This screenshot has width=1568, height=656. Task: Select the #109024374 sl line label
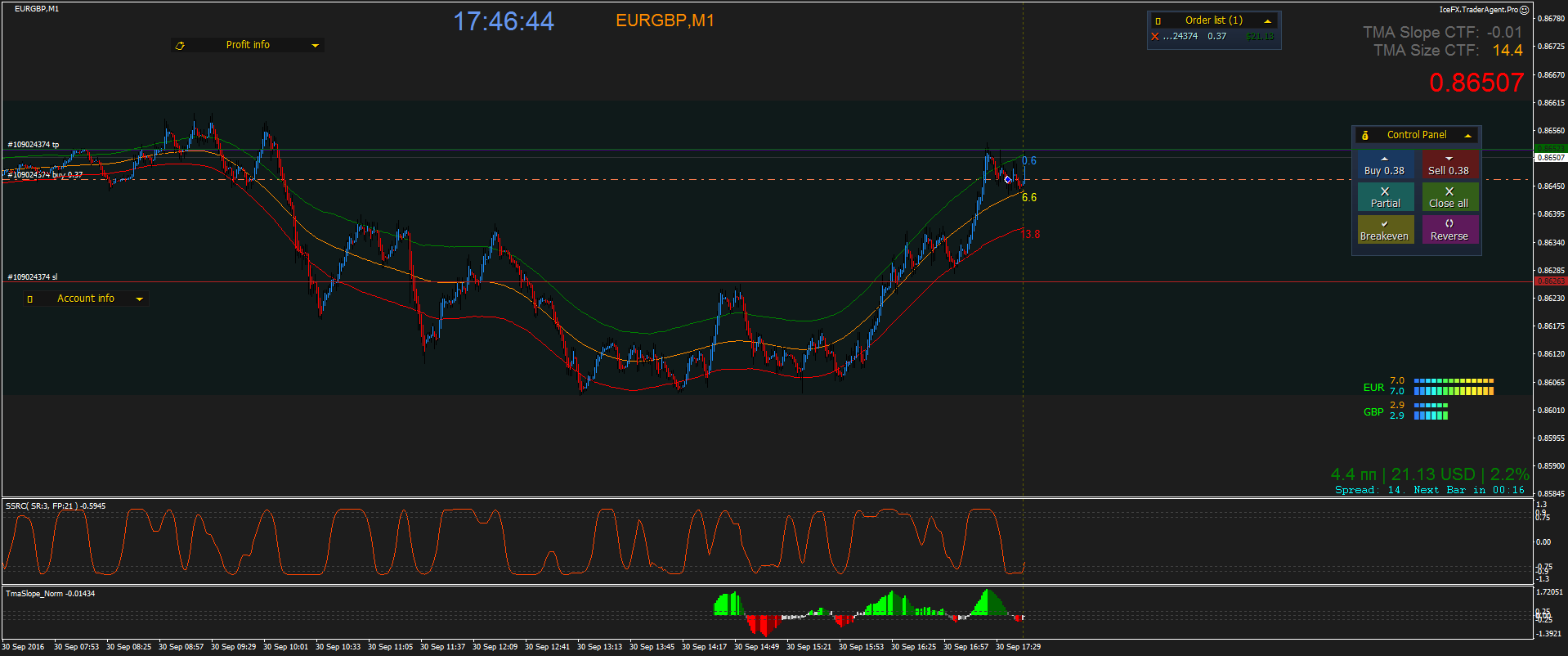point(33,277)
